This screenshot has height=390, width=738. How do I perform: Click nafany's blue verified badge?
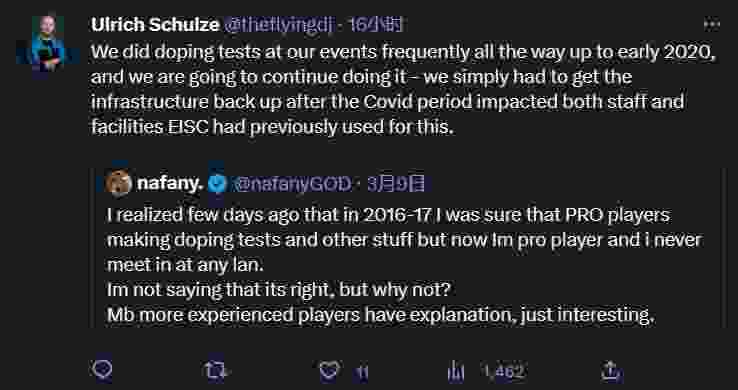pos(217,184)
